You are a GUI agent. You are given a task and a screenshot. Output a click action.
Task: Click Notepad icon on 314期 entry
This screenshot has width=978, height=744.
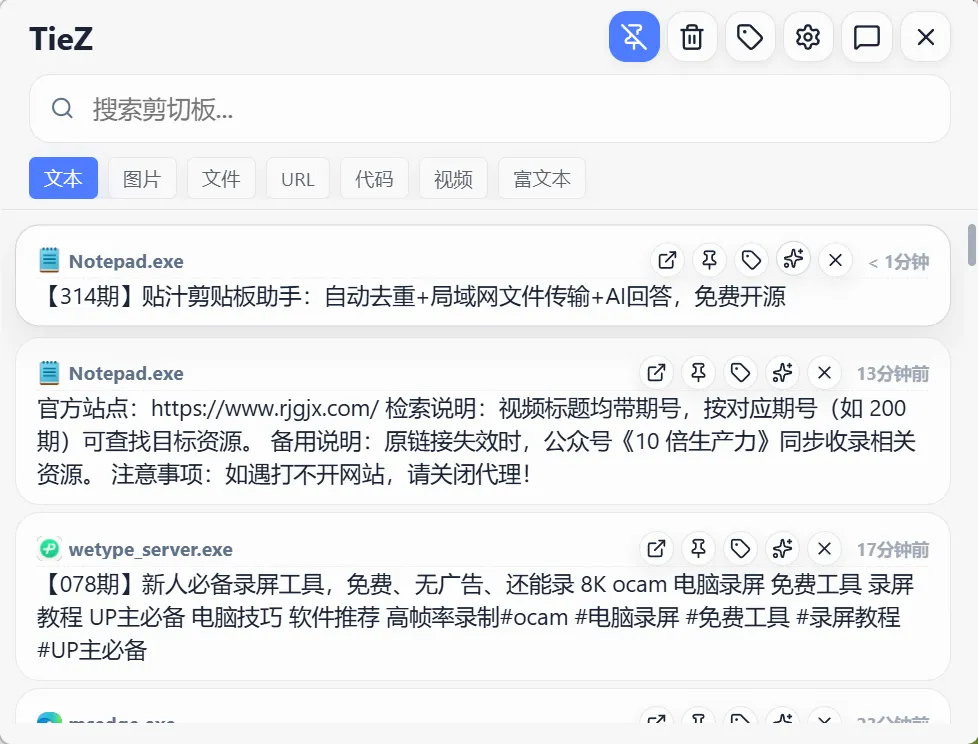[x=49, y=260]
